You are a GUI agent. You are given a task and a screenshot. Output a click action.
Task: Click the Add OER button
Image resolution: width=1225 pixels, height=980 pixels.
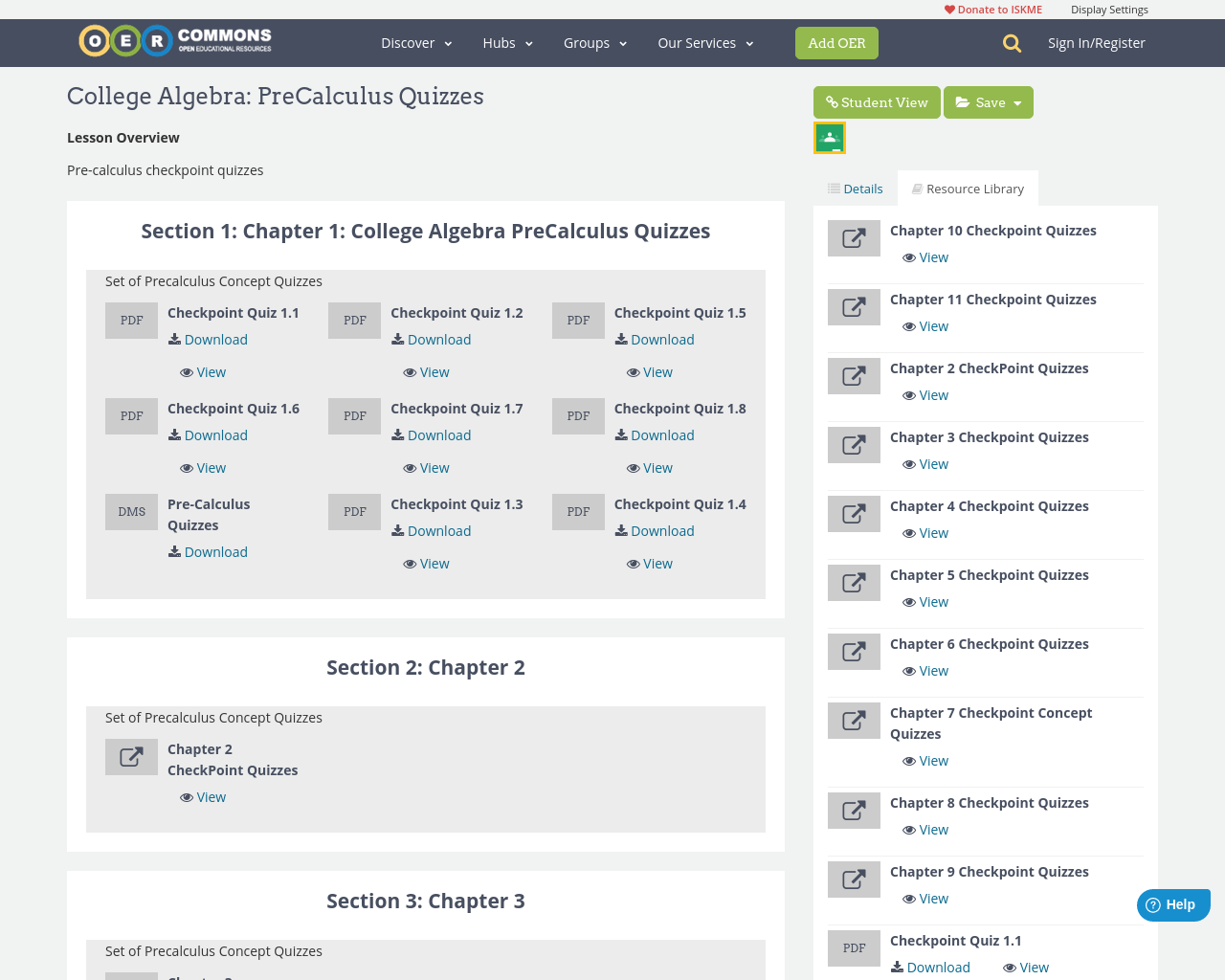click(836, 42)
